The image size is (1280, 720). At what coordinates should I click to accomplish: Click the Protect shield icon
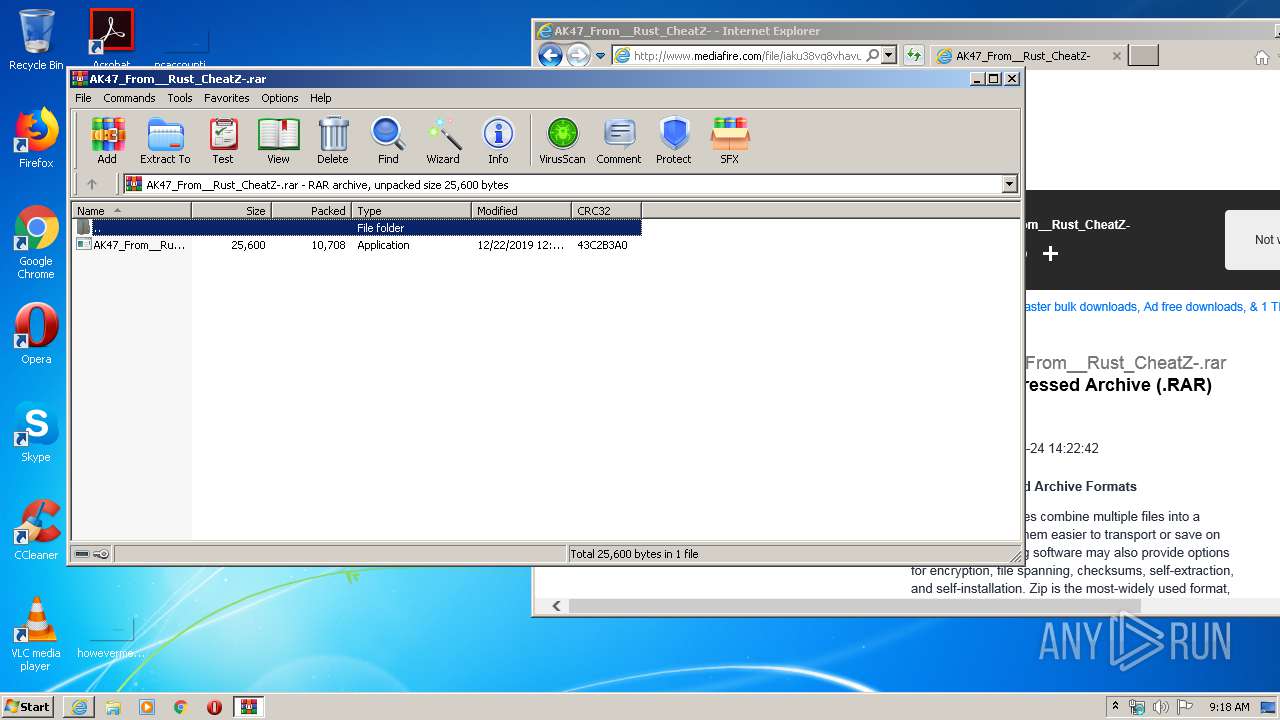(674, 140)
